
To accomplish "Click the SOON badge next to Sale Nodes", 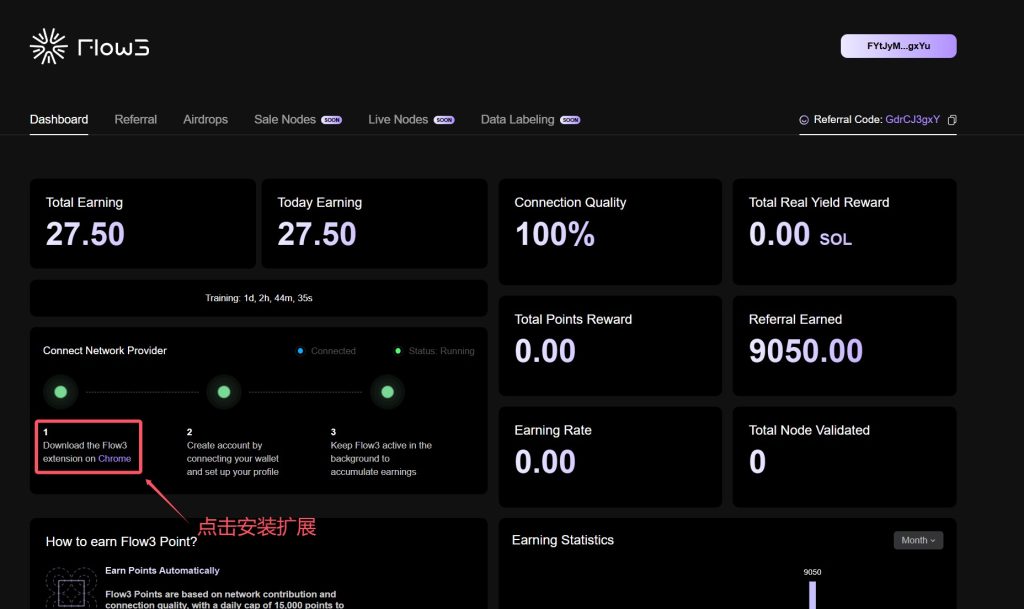I will pyautogui.click(x=331, y=120).
